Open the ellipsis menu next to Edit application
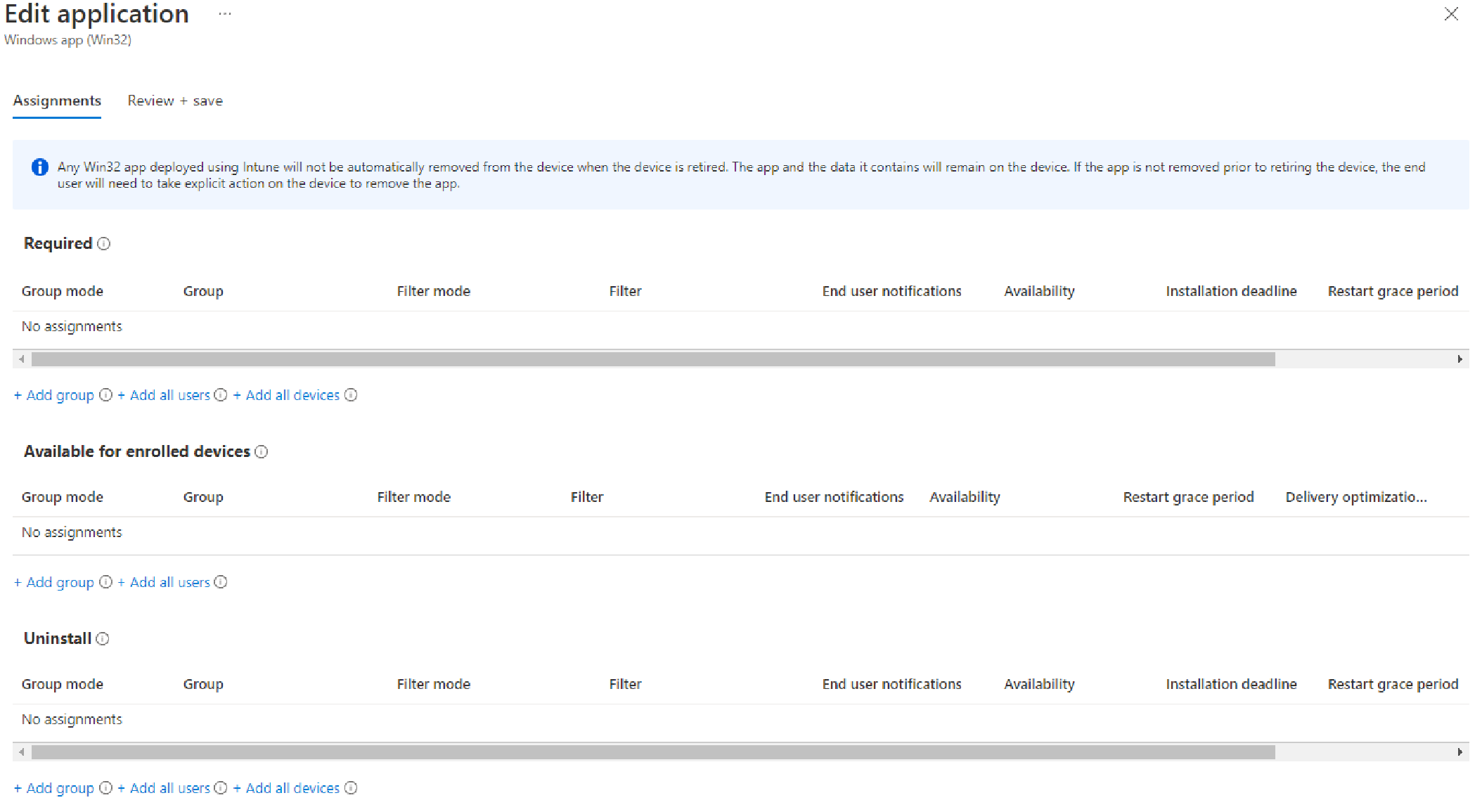This screenshot has width=1482, height=812. [x=224, y=13]
